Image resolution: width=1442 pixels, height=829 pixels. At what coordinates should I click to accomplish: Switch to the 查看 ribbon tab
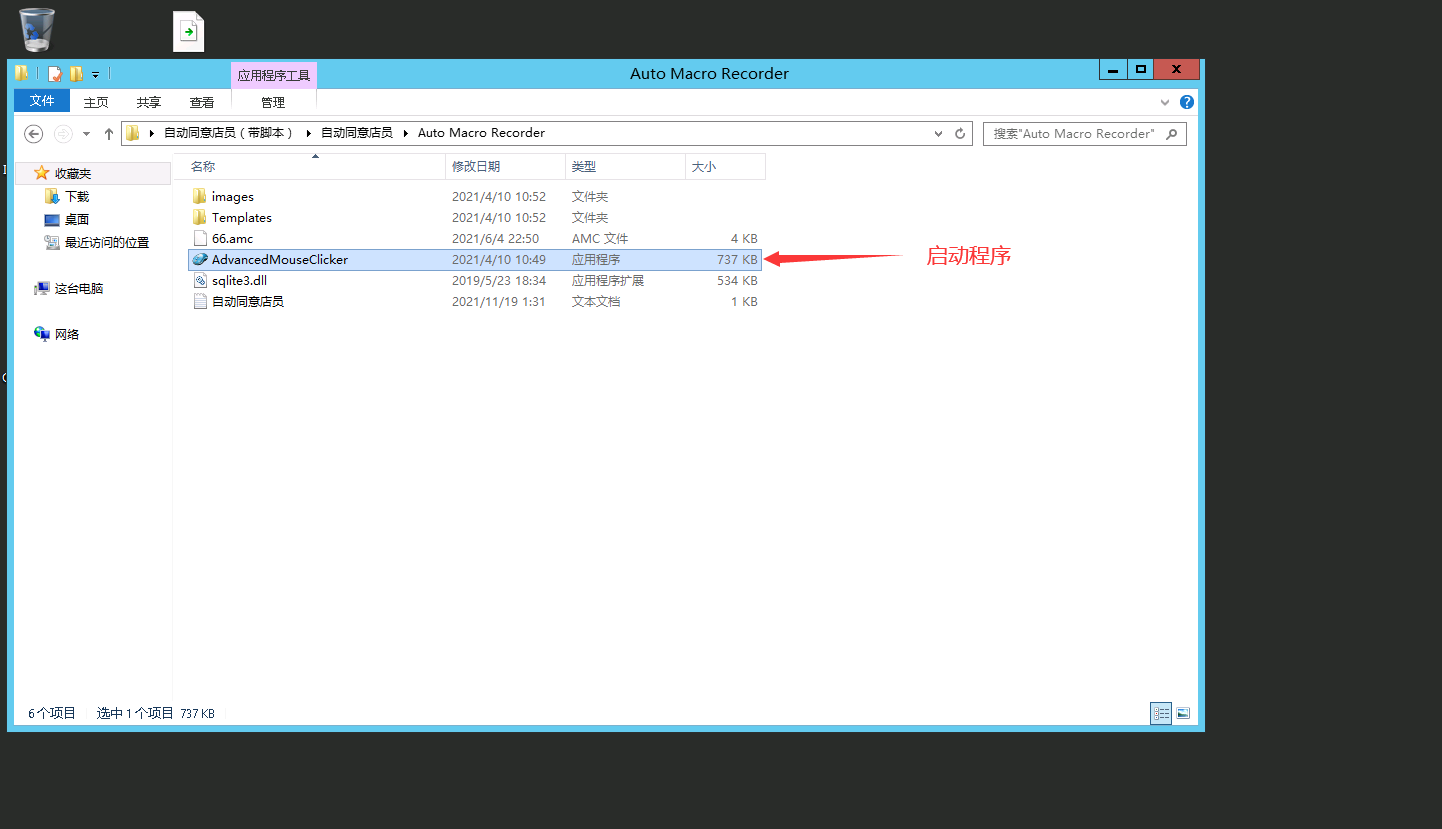click(x=202, y=102)
